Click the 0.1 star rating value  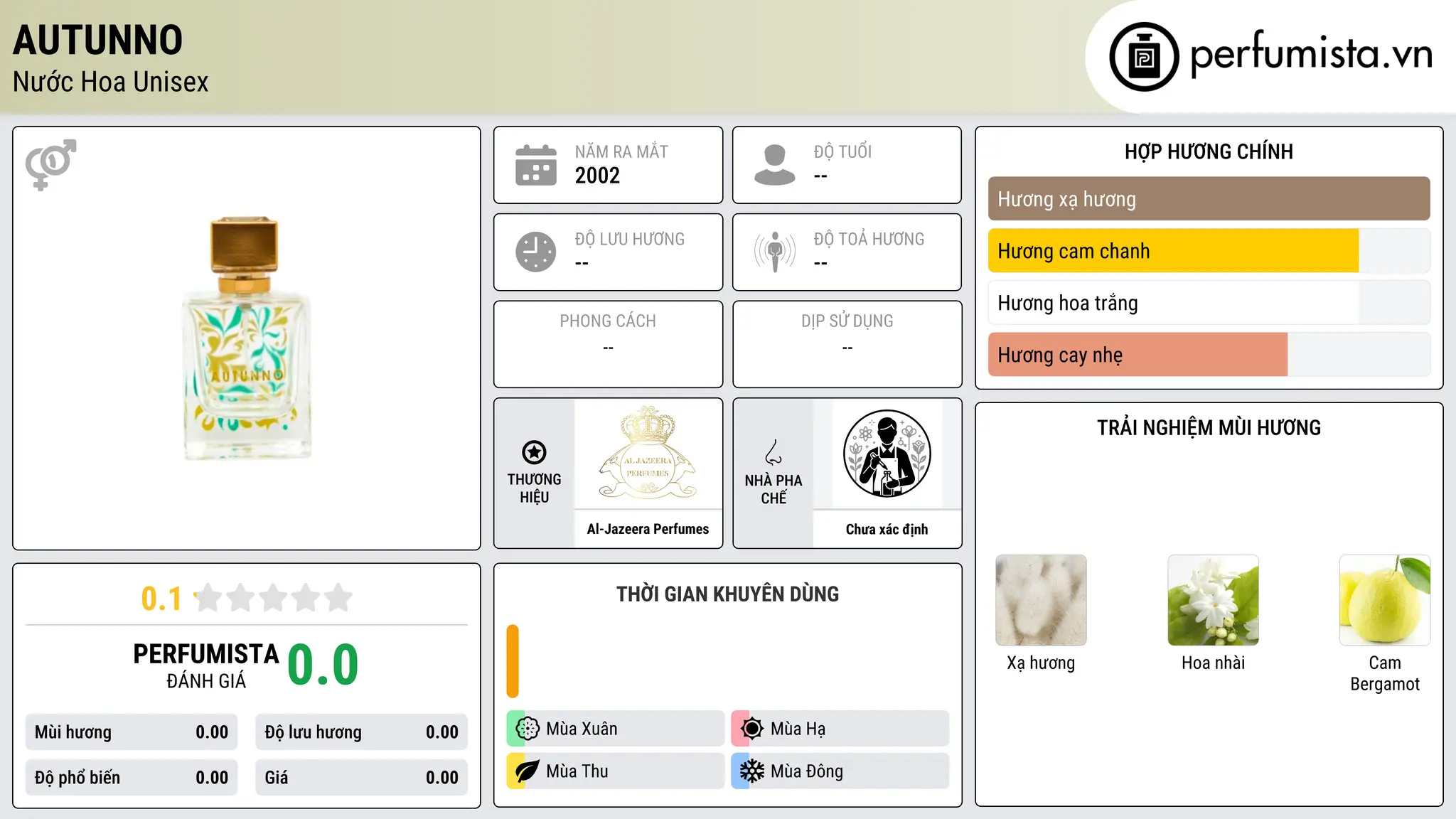[161, 599]
